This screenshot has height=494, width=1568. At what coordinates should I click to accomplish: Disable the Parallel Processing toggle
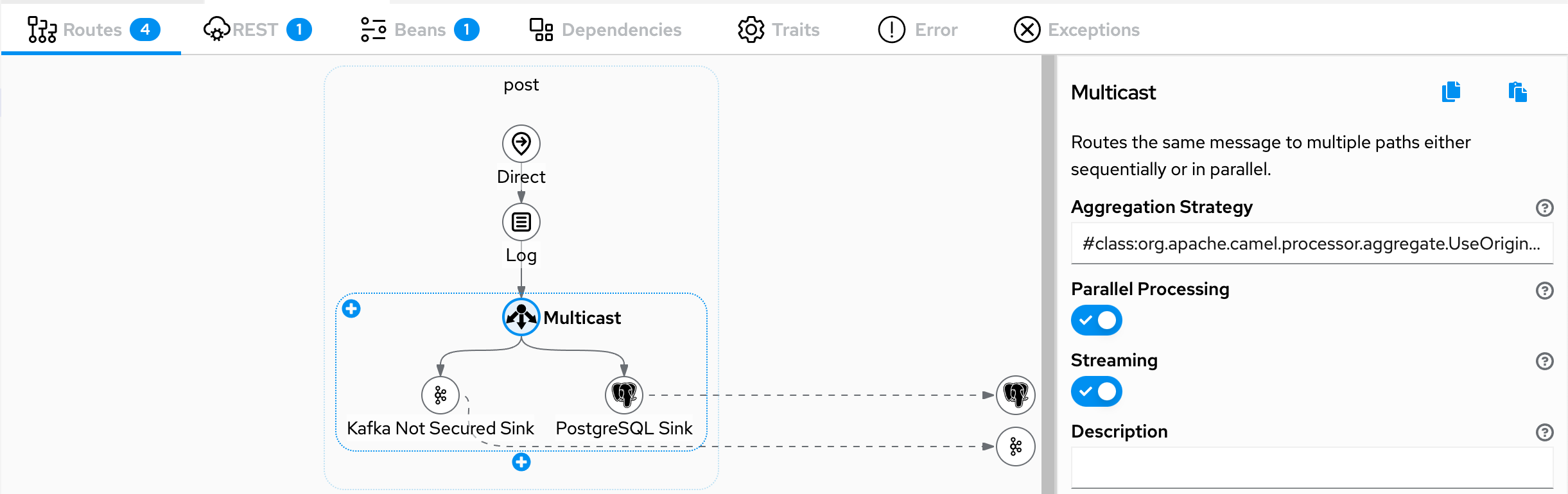pyautogui.click(x=1096, y=320)
